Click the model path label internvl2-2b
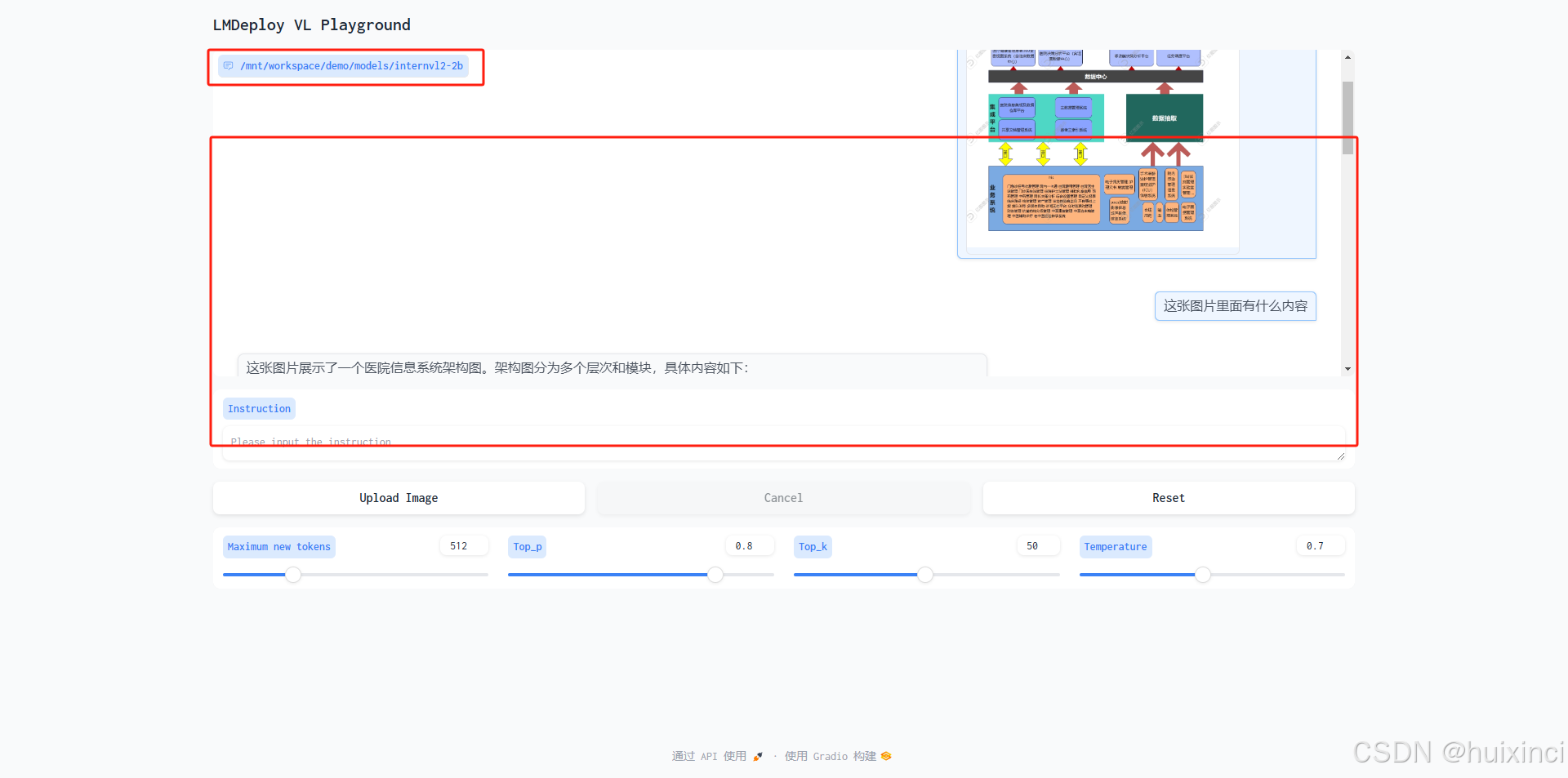Screen dimensions: 1568x778 [x=351, y=66]
